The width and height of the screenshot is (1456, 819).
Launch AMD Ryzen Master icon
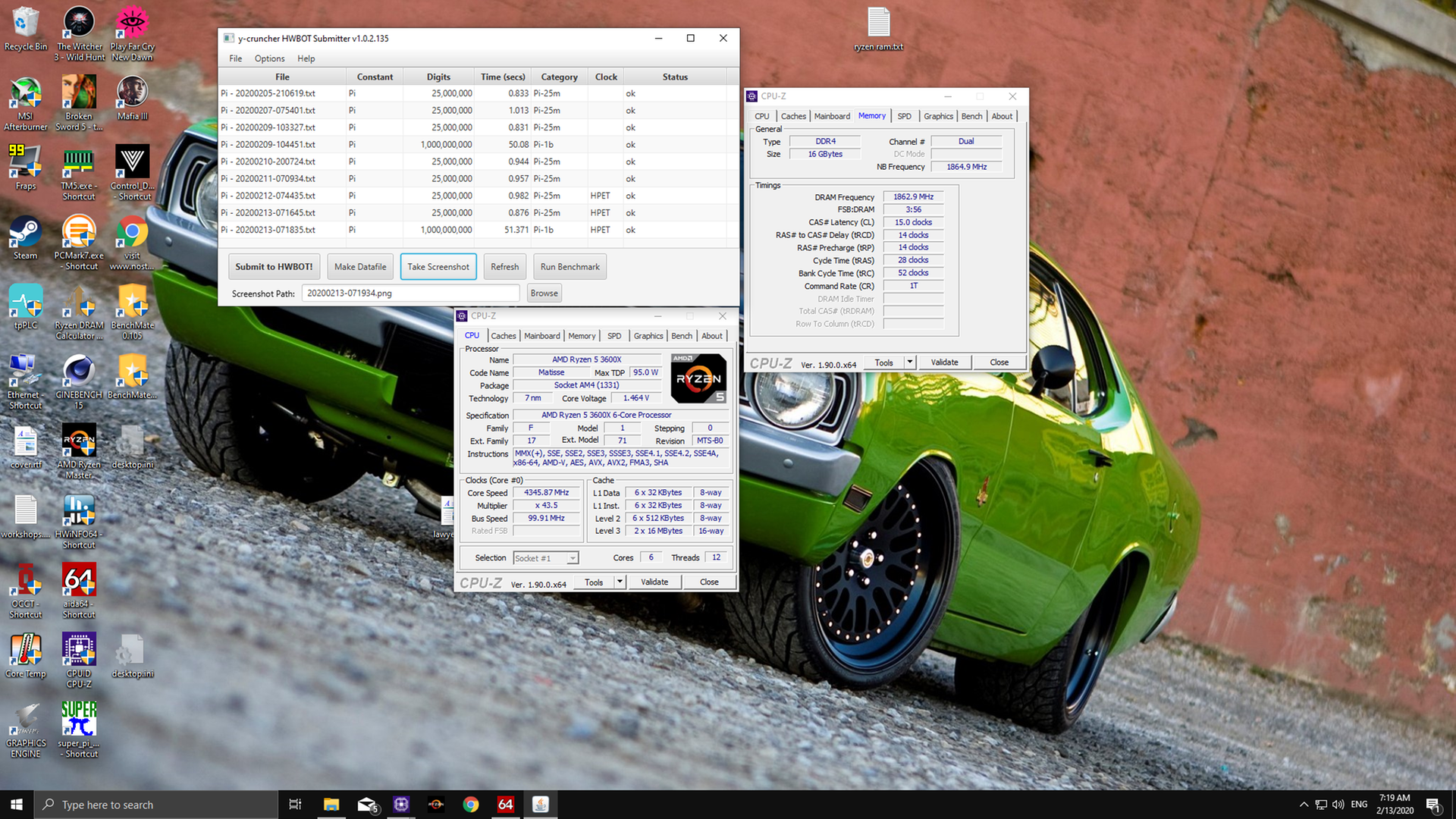tap(79, 452)
